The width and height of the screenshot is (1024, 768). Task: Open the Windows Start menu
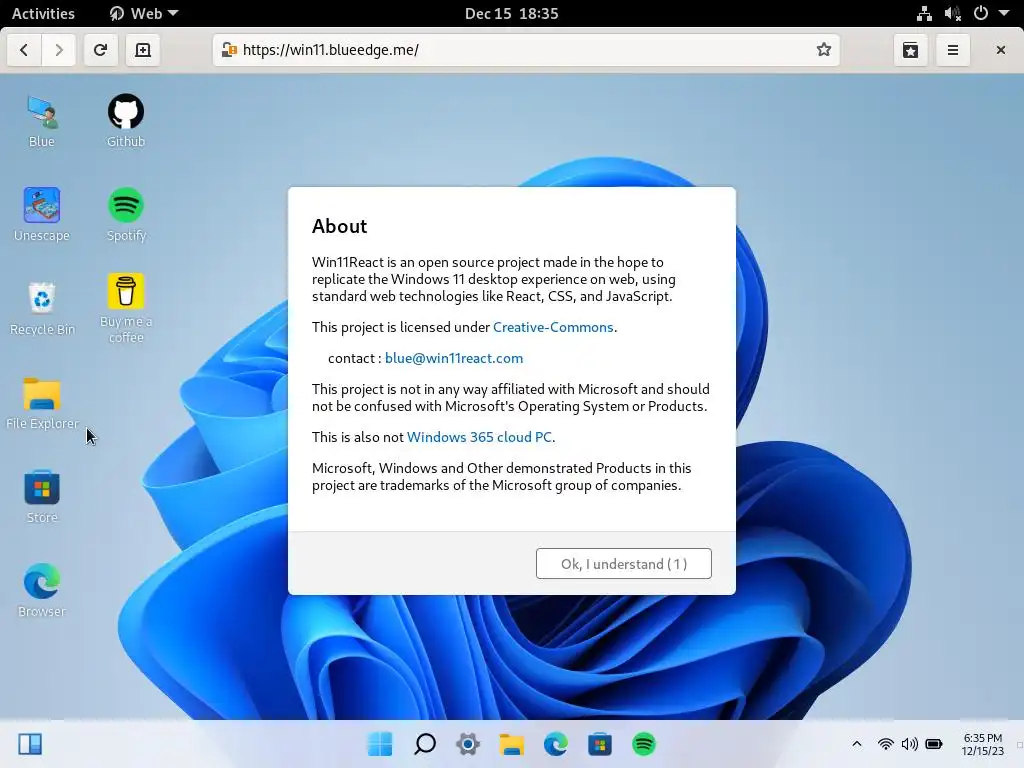380,744
